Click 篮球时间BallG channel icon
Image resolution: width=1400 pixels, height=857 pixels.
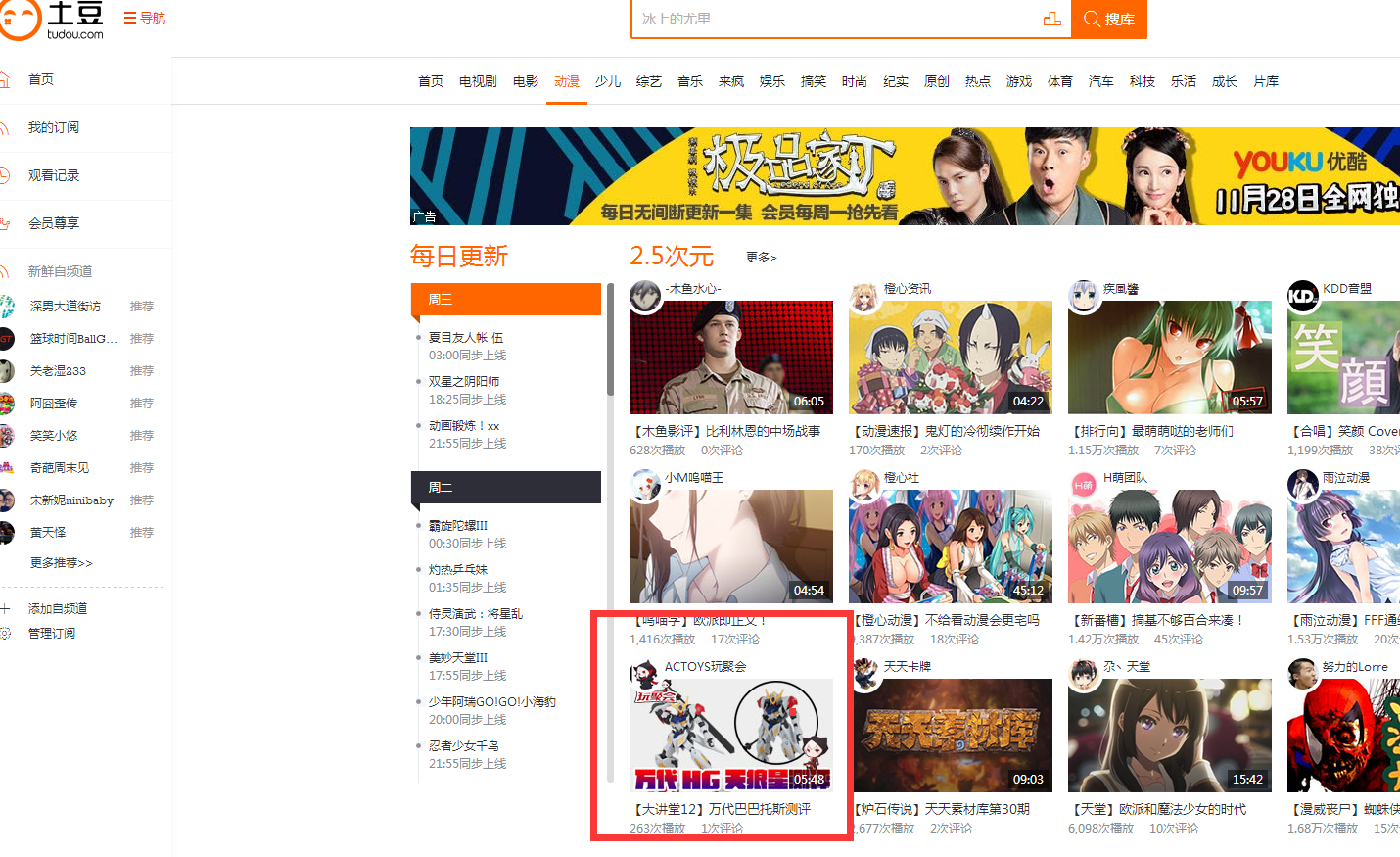pyautogui.click(x=7, y=339)
